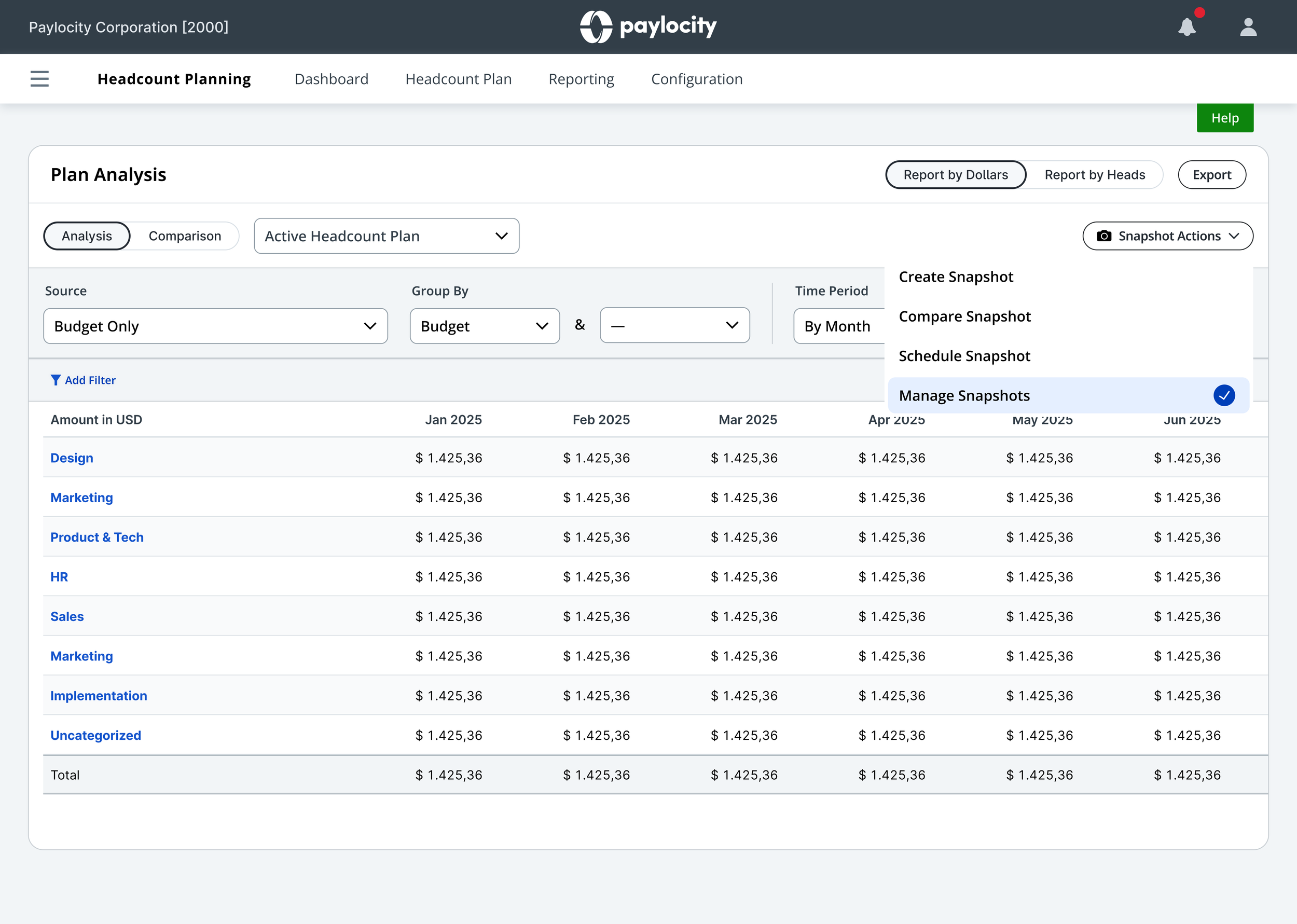Choose Create Snapshot from the menu

pyautogui.click(x=956, y=277)
